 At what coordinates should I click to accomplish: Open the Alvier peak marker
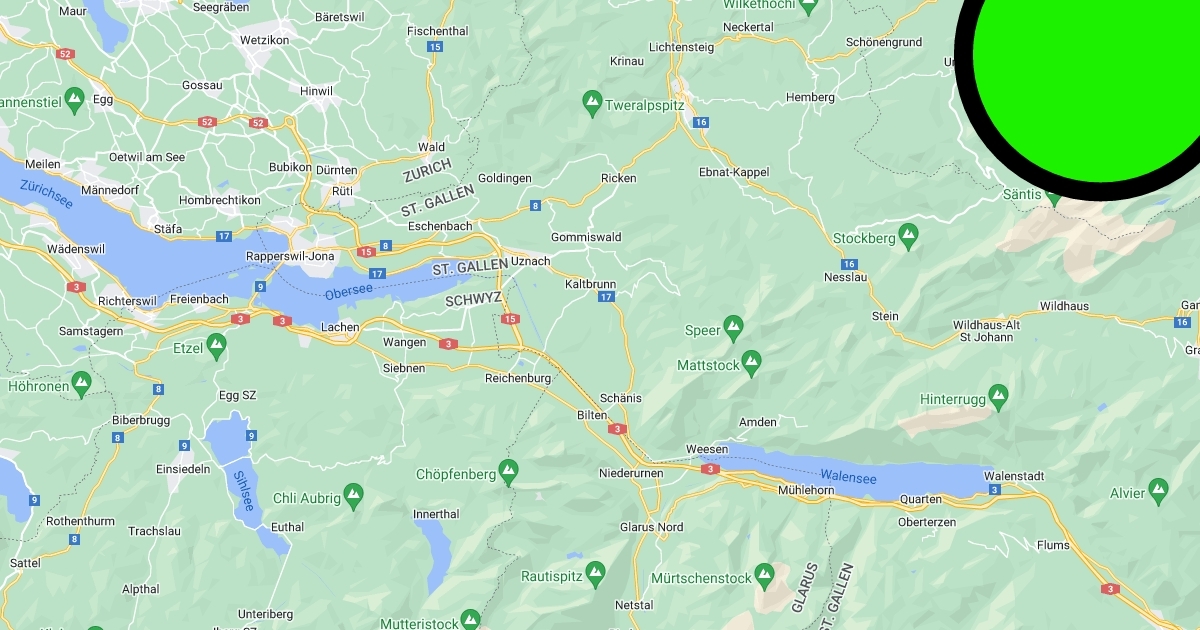(x=1158, y=490)
